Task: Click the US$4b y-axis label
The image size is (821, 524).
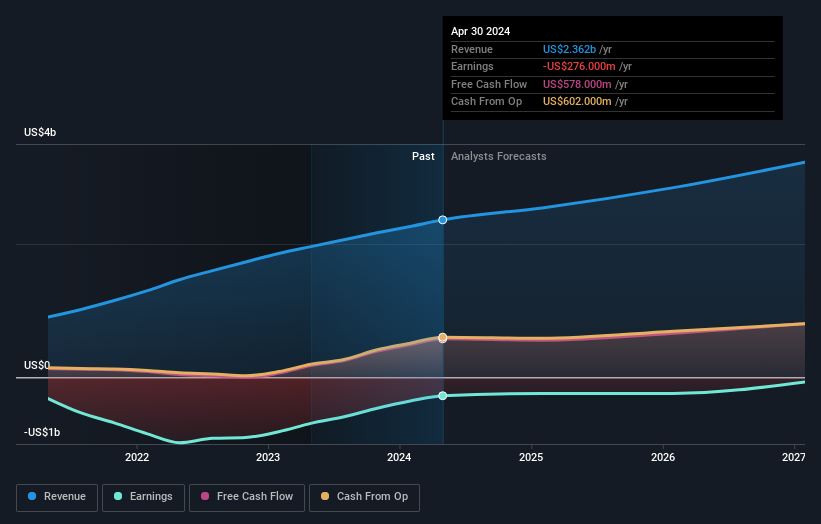Action: coord(40,132)
